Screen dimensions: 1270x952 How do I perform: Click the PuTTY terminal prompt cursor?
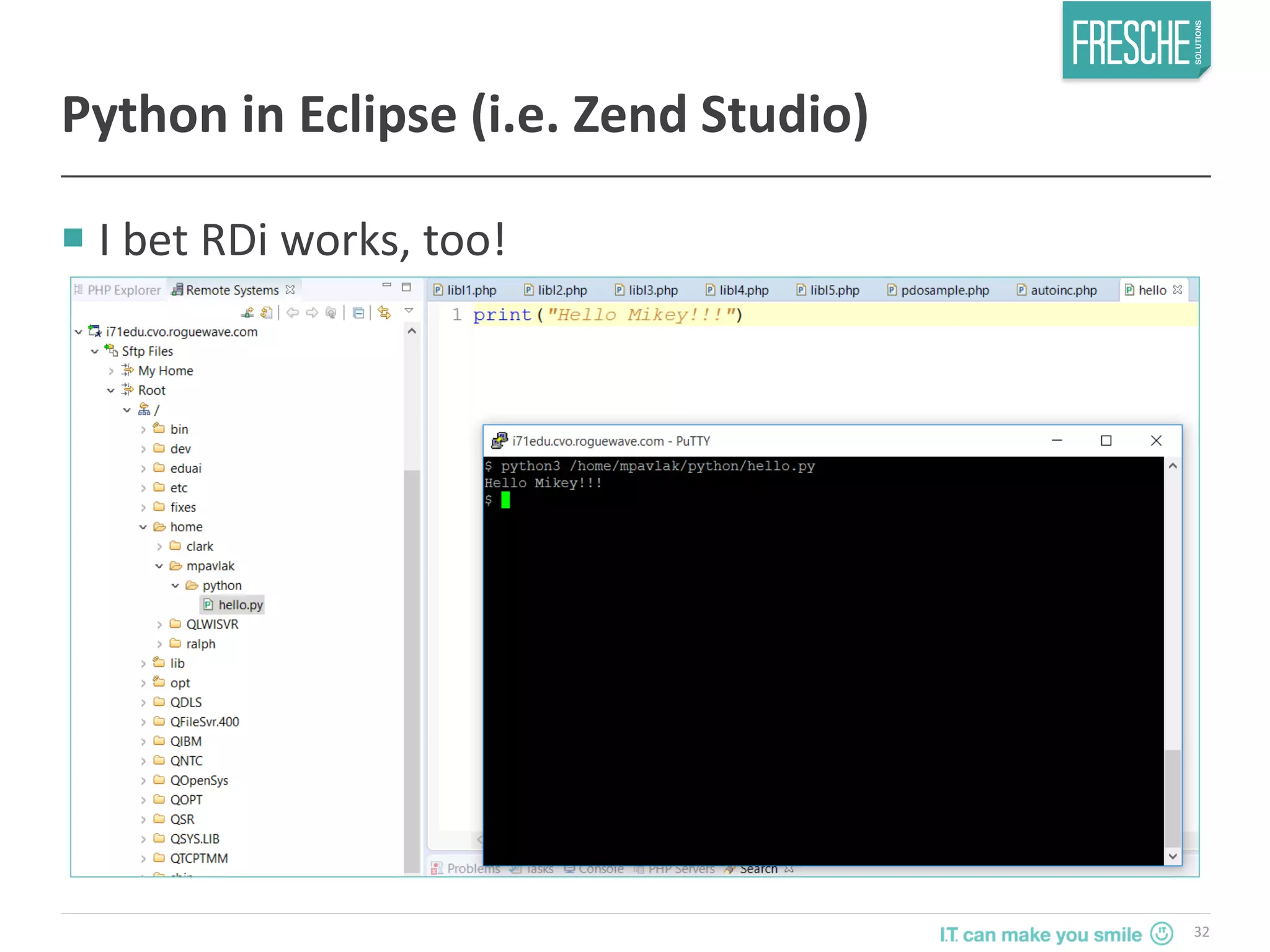(505, 500)
